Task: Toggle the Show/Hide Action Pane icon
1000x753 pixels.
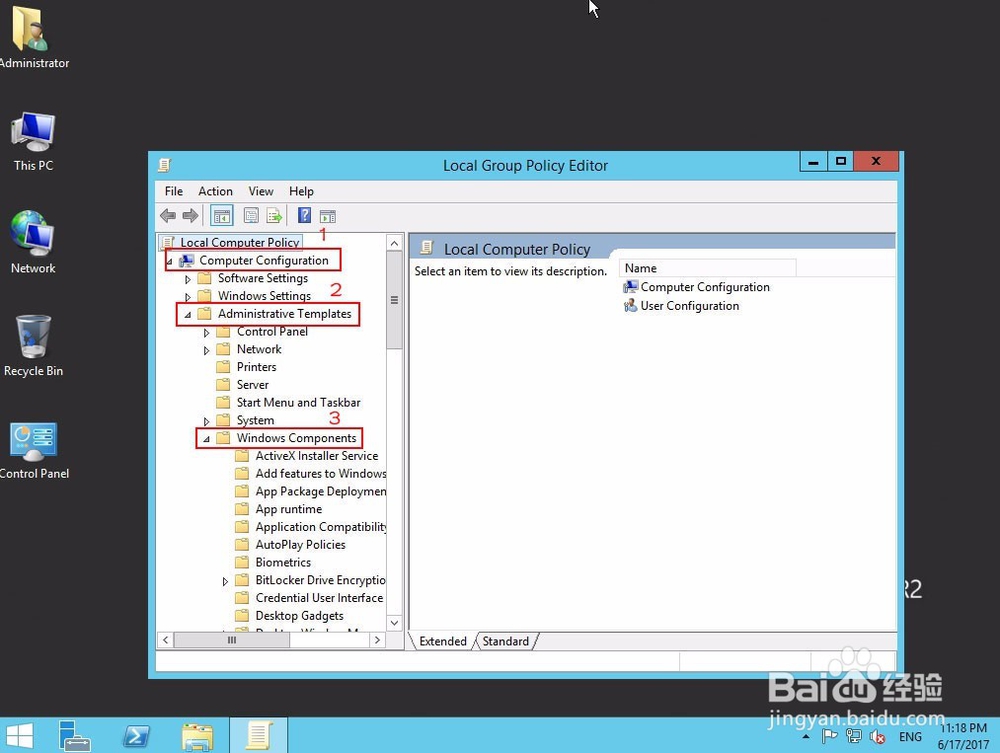Action: (x=328, y=216)
